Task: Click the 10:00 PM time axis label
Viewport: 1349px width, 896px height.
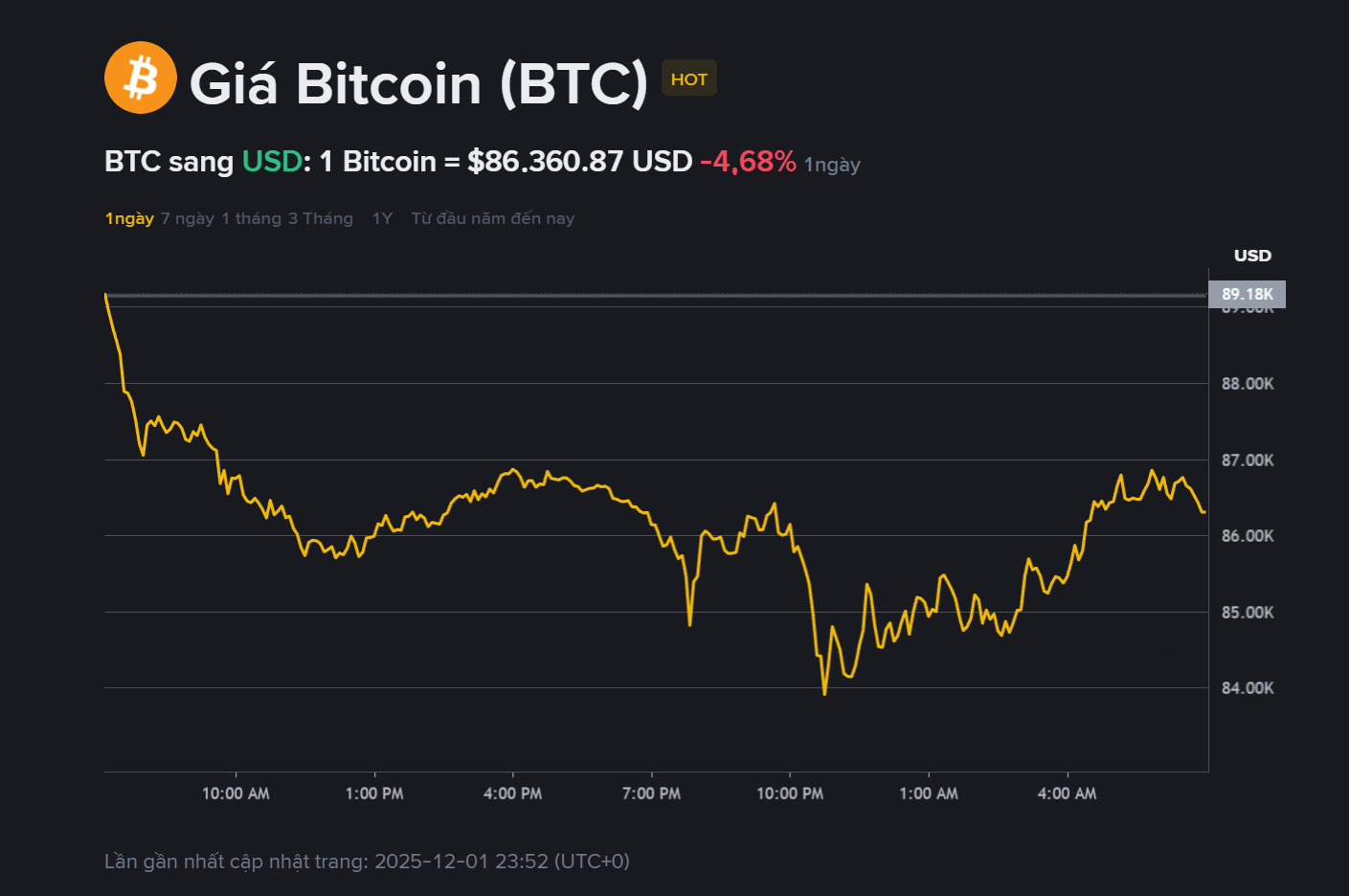Action: 790,794
